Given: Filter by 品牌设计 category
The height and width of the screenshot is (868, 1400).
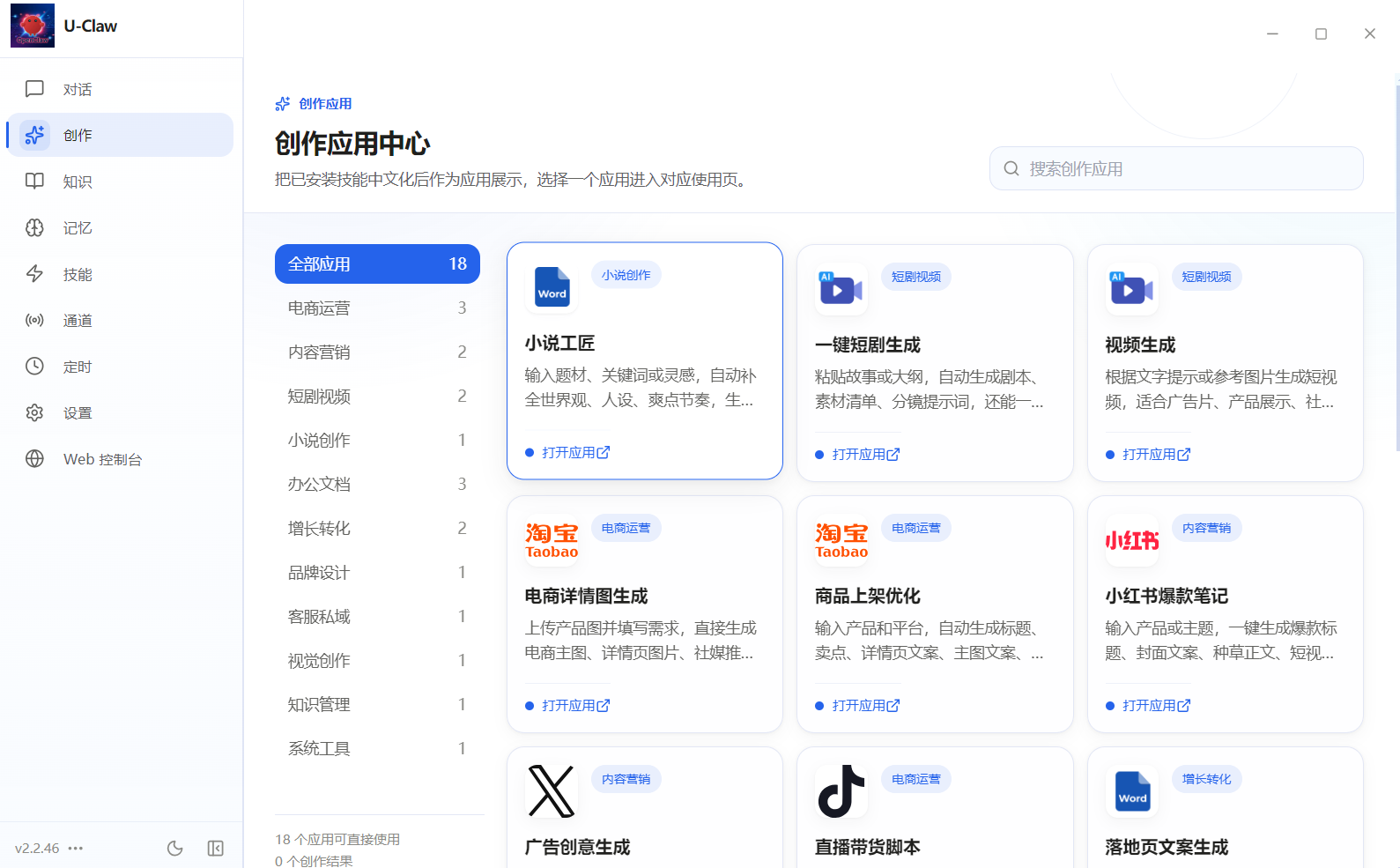Looking at the screenshot, I should click(x=377, y=572).
